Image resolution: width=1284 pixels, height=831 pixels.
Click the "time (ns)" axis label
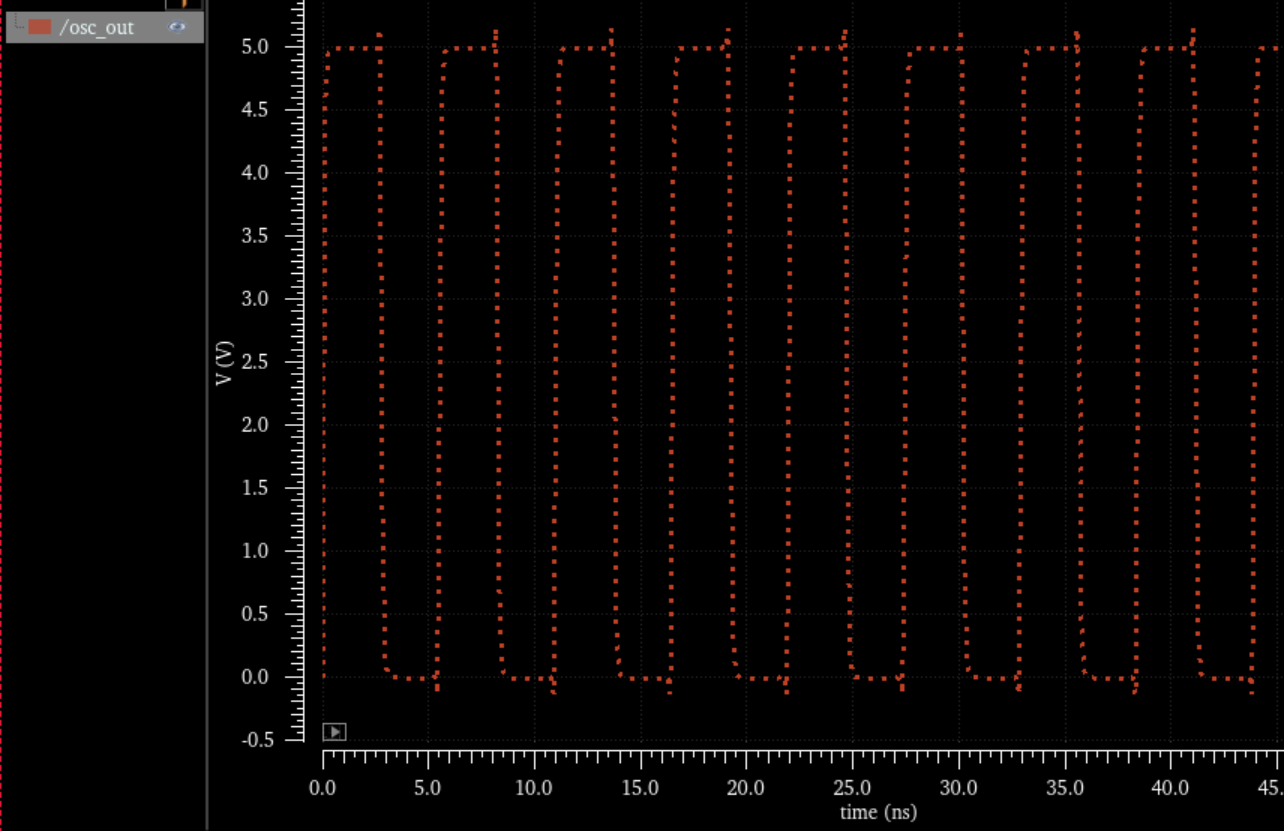pos(878,811)
